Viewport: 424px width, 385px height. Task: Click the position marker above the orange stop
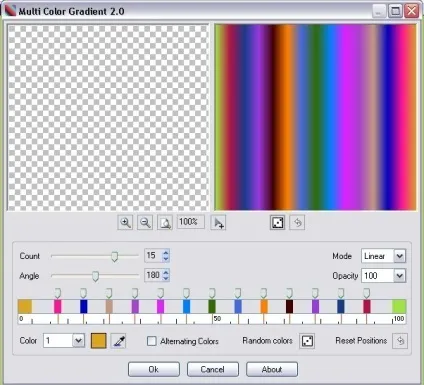pos(264,293)
